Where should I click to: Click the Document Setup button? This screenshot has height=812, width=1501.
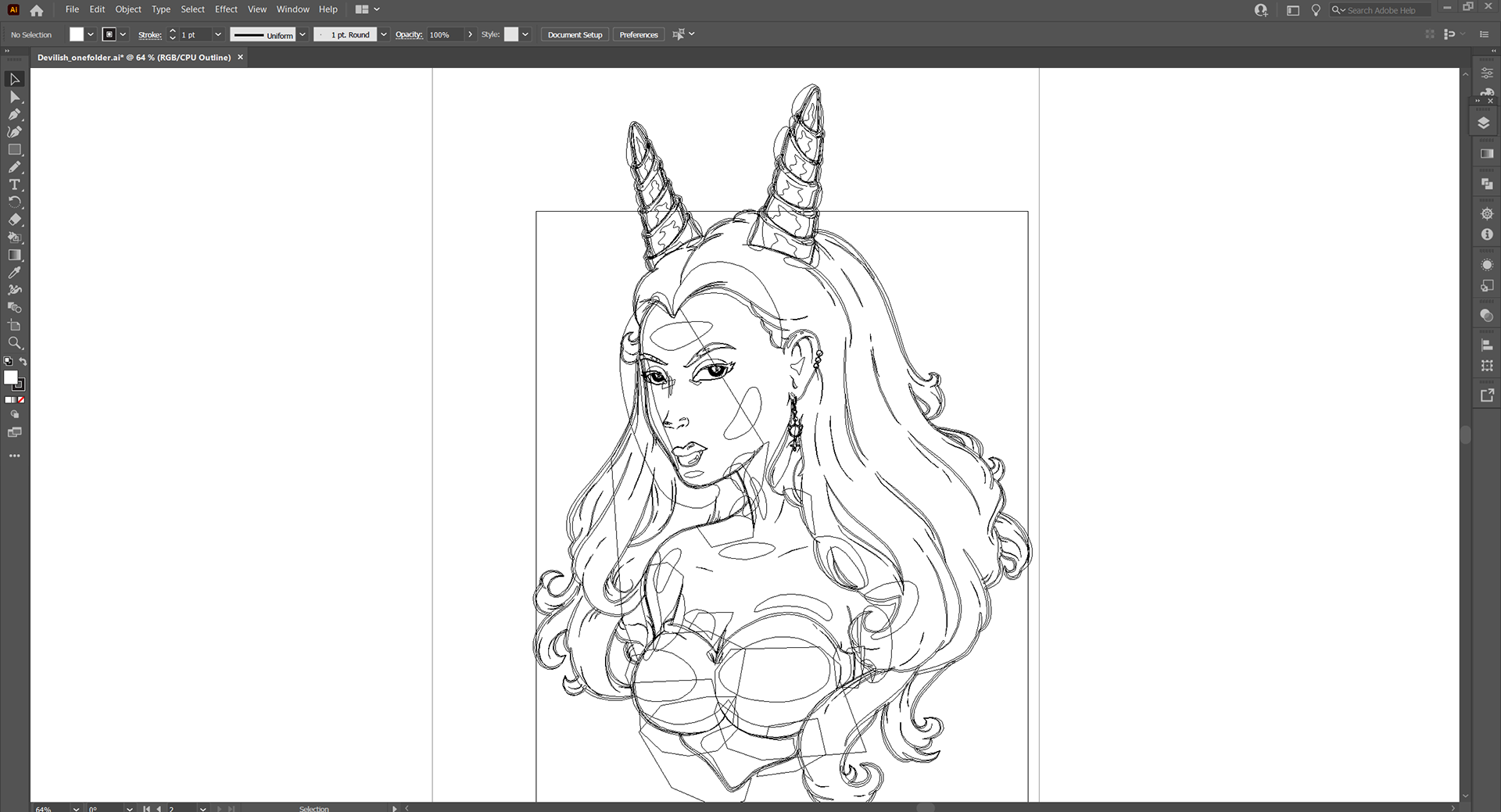click(x=575, y=34)
